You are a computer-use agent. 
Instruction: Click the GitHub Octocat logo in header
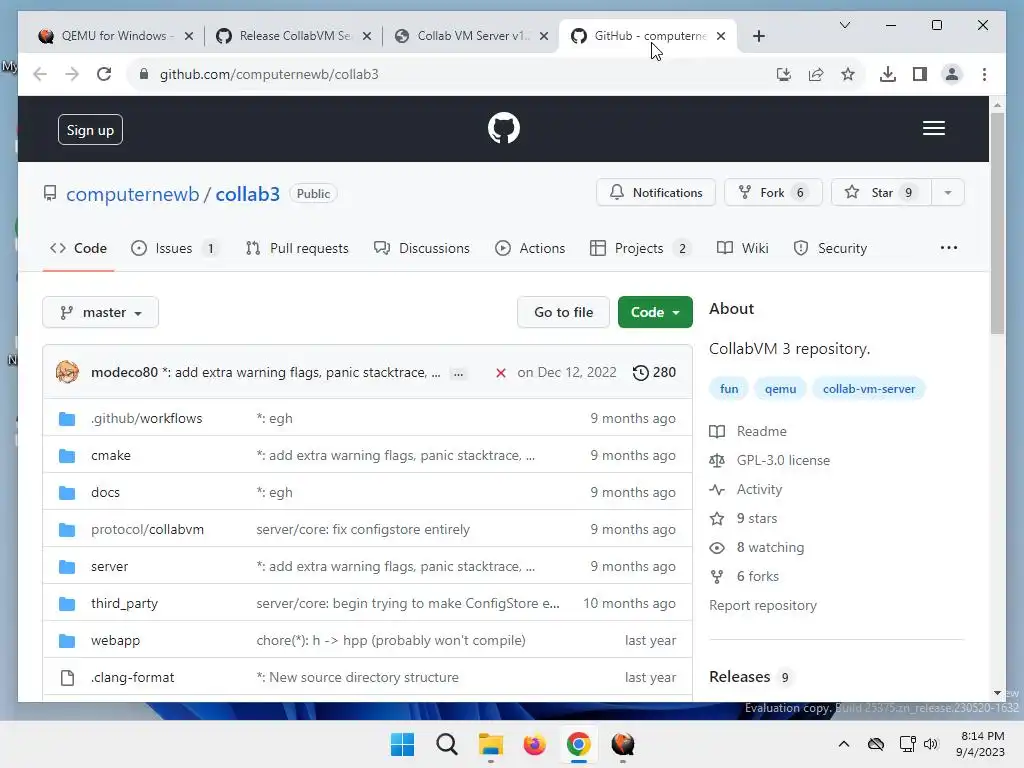click(x=504, y=128)
